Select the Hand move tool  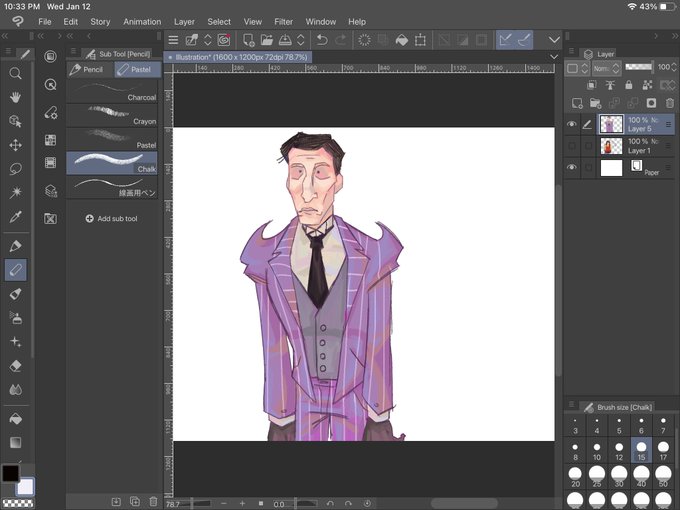(15, 97)
